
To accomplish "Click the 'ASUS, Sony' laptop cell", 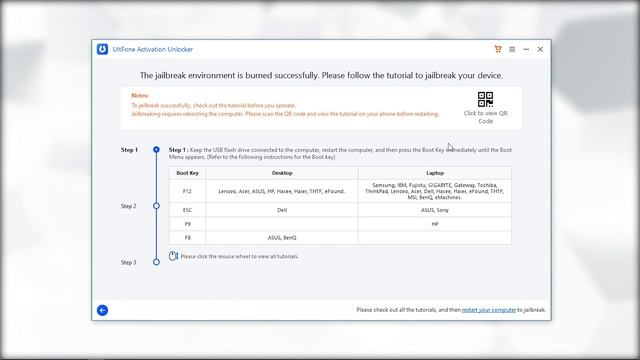I will click(435, 210).
